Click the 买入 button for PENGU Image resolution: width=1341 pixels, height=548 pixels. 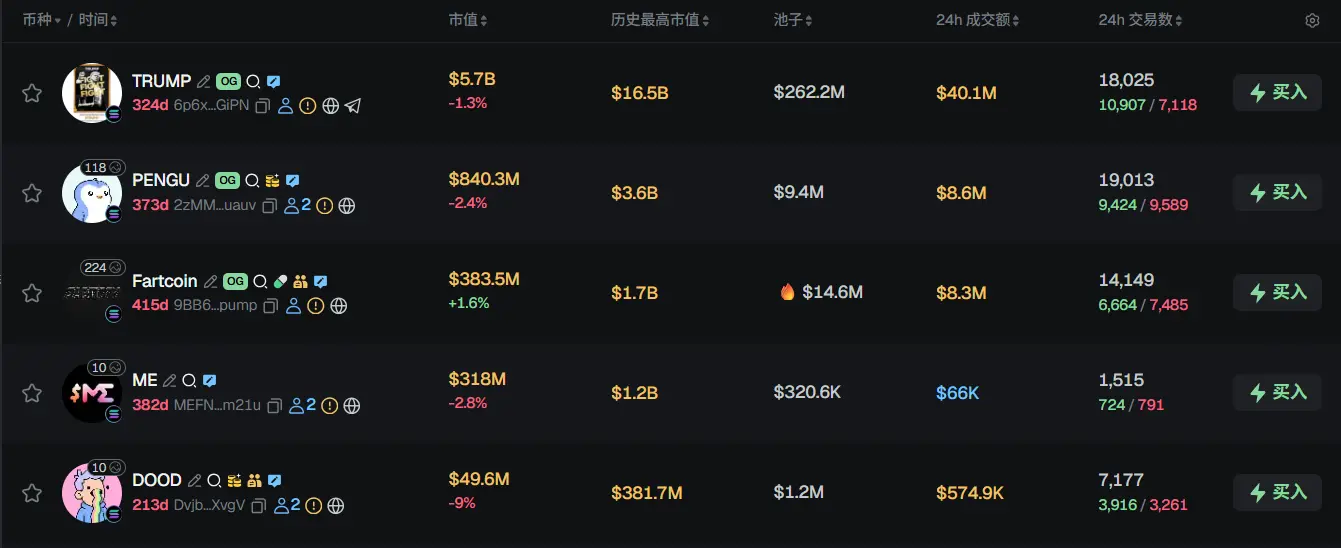(x=1277, y=192)
